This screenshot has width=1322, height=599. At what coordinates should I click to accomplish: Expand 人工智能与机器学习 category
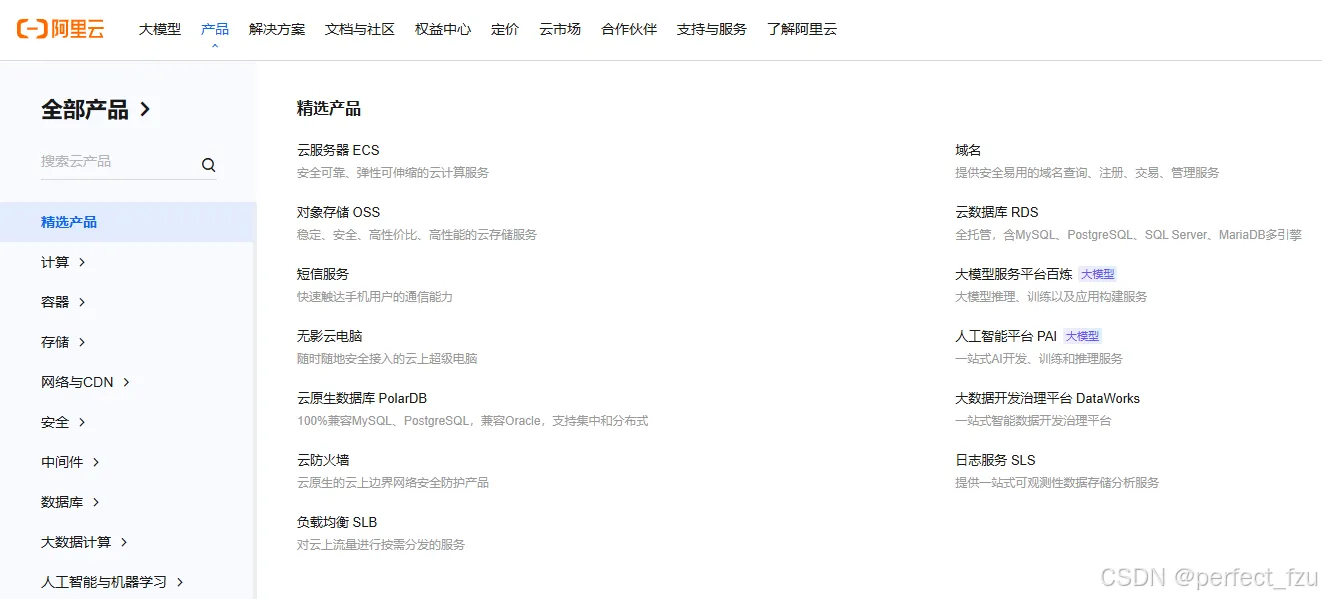[x=103, y=581]
